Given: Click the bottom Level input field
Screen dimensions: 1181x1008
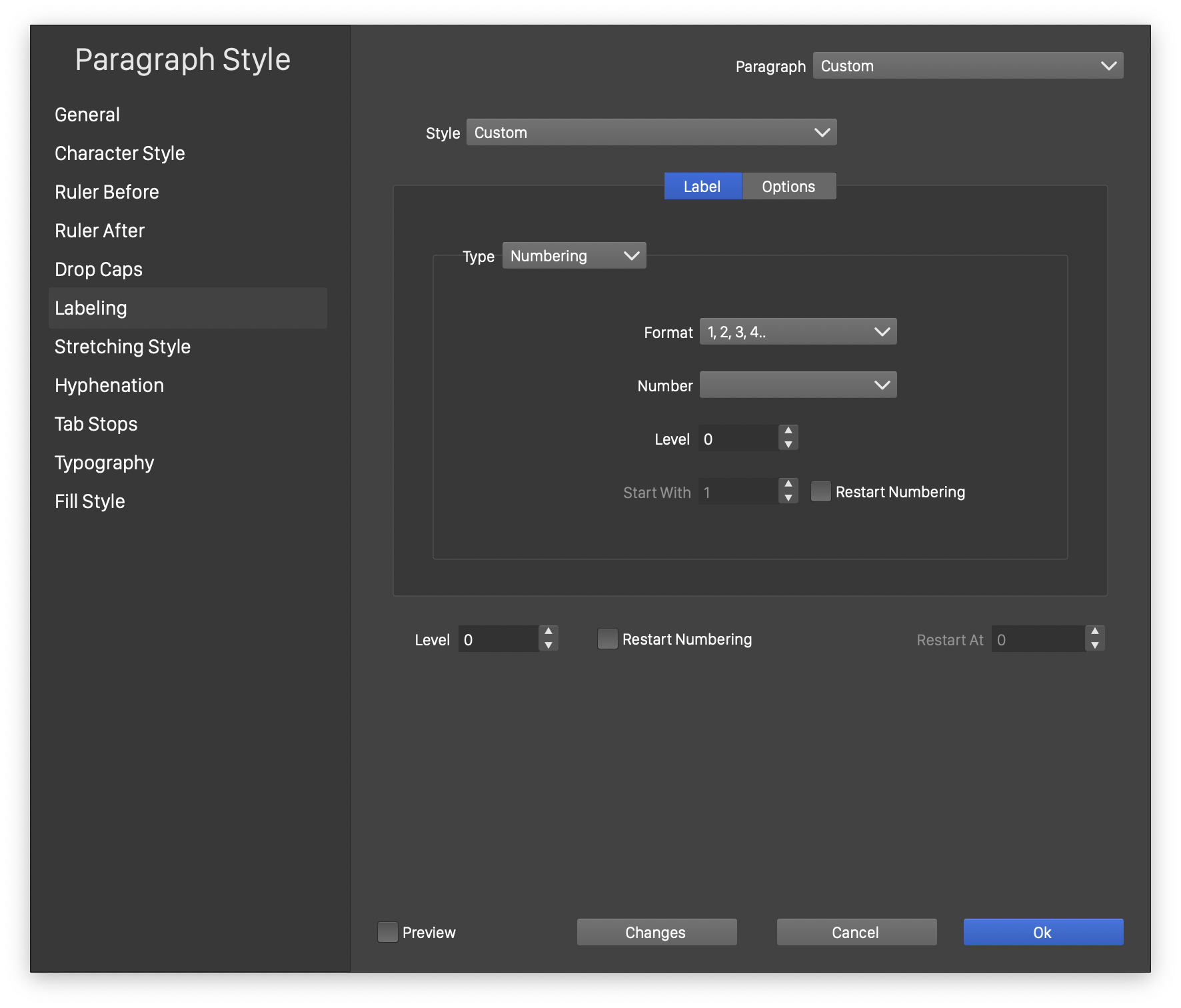Looking at the screenshot, I should [x=499, y=639].
